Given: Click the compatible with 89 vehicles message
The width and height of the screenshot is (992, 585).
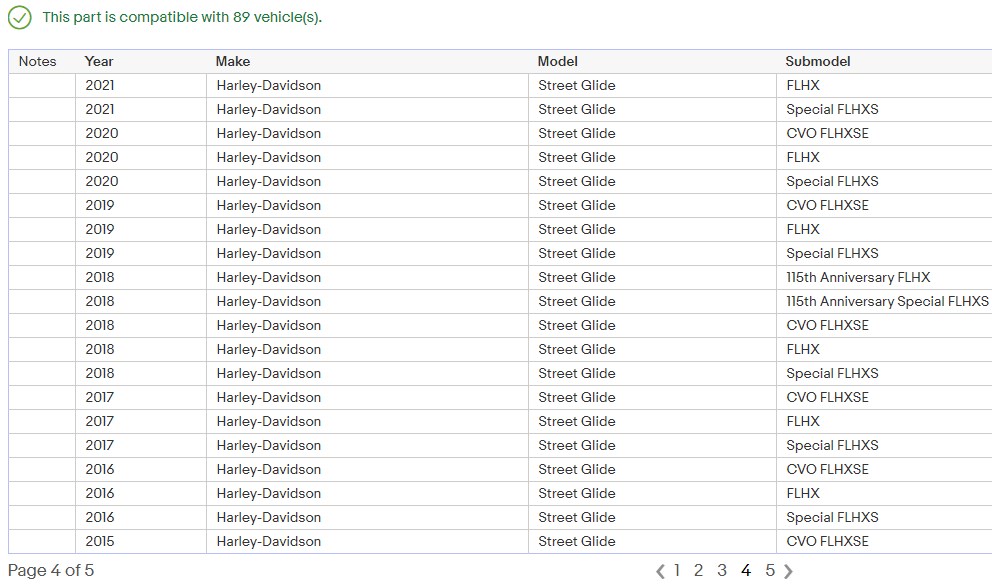Looking at the screenshot, I should pos(182,18).
